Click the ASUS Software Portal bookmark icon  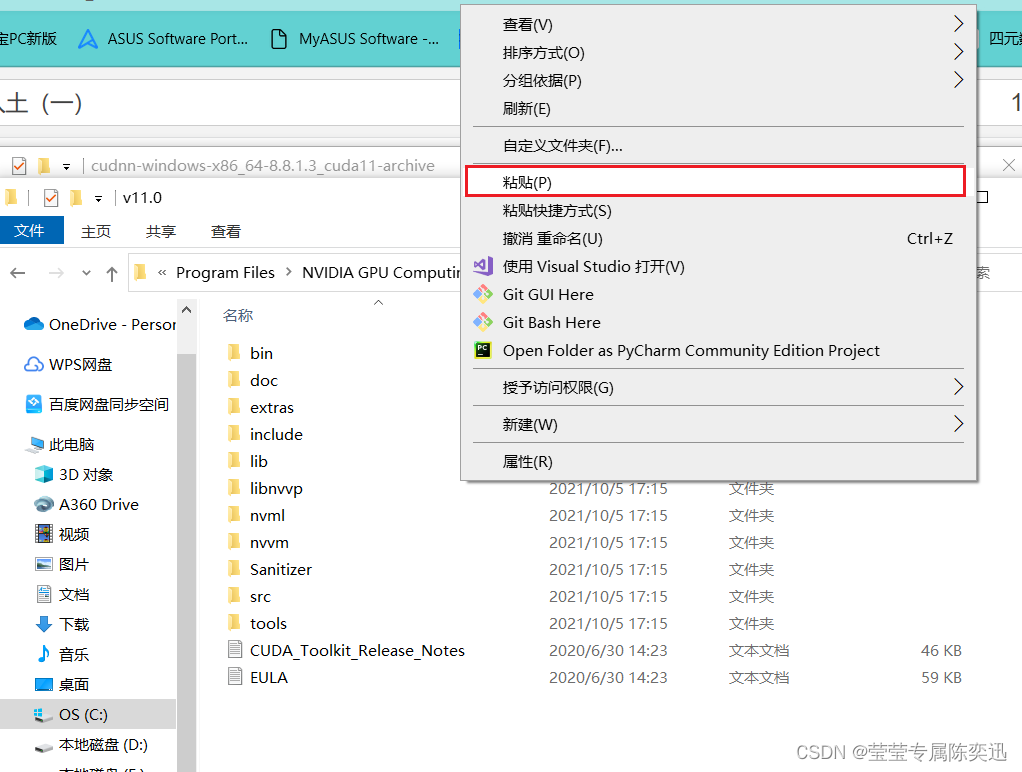(88, 39)
